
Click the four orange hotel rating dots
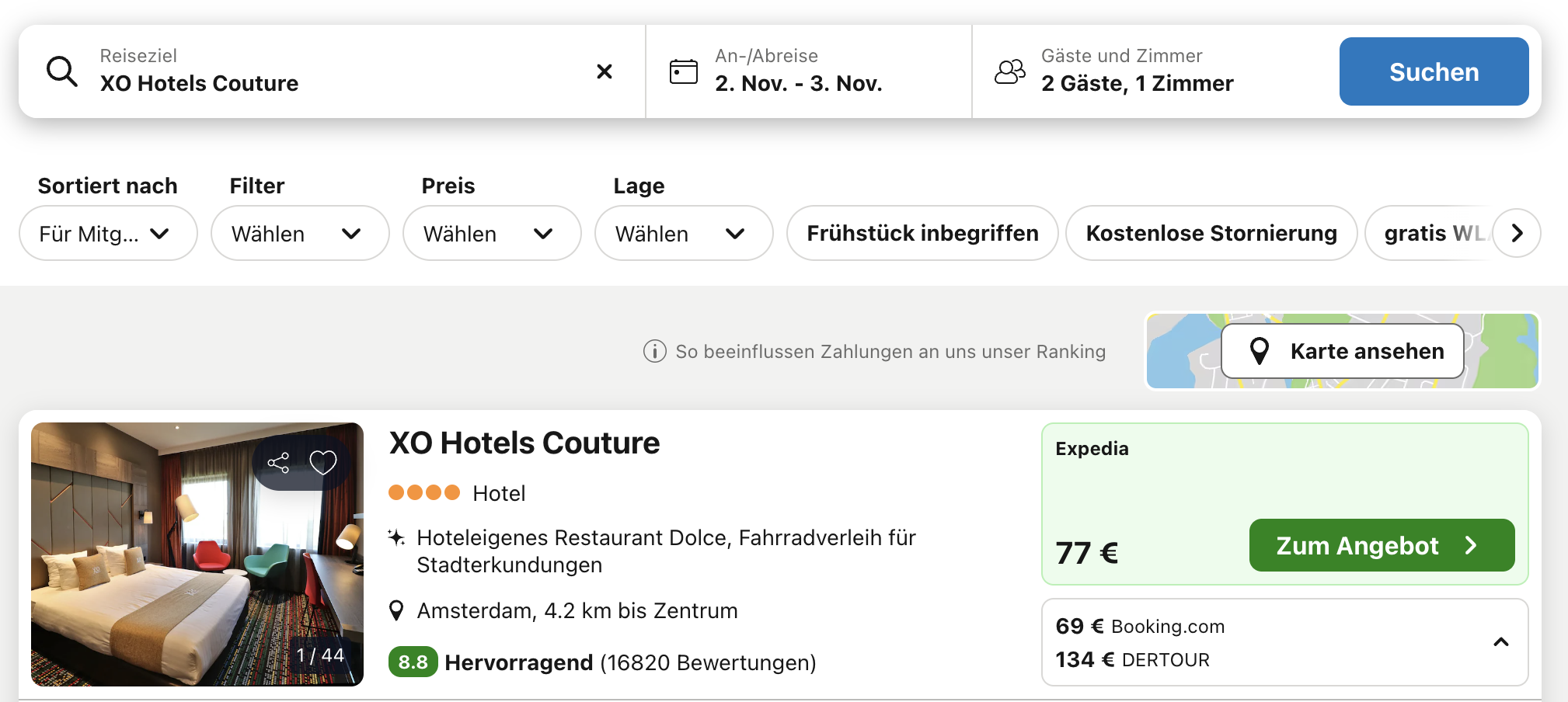coord(424,492)
